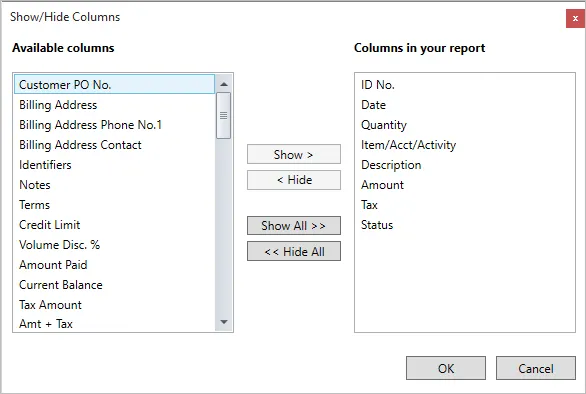Image resolution: width=586 pixels, height=394 pixels.
Task: Select Volume Disc. % entry
Action: pyautogui.click(x=114, y=244)
